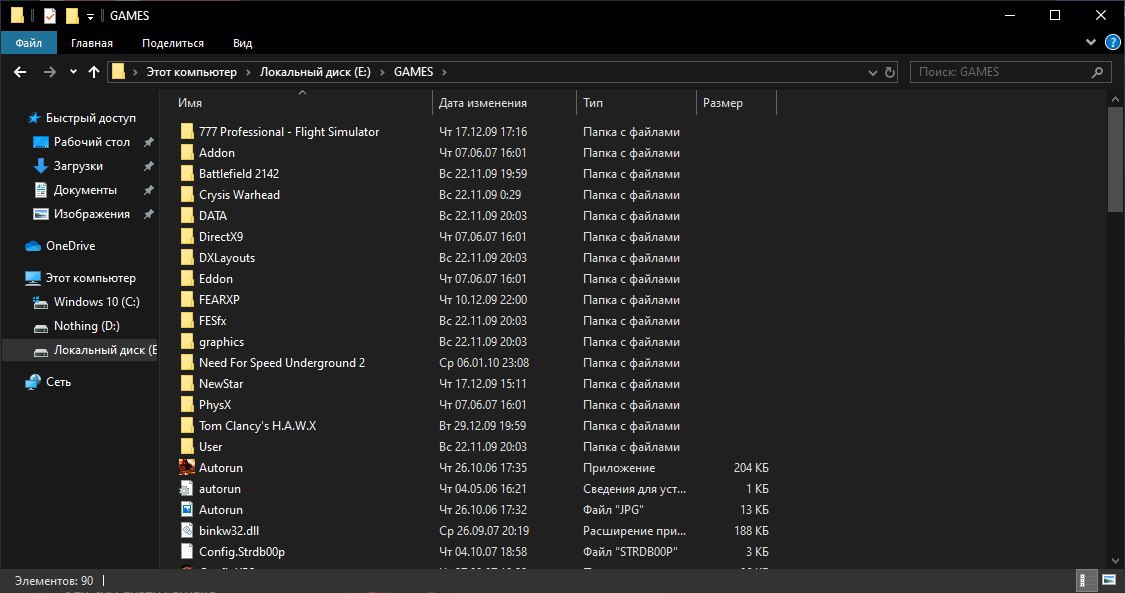Expand the address bar history dropdown
The width and height of the screenshot is (1125, 593).
pyautogui.click(x=872, y=72)
